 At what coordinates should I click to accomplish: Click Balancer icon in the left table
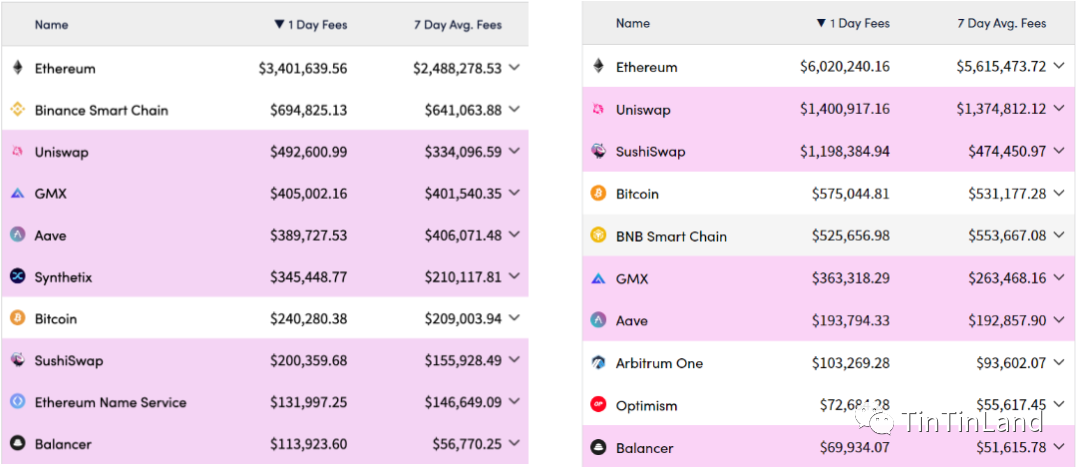17,443
